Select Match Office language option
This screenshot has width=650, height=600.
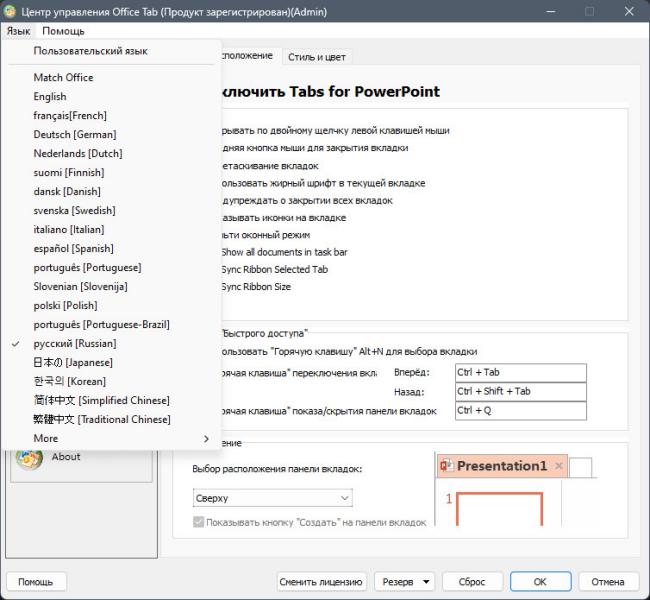(111, 78)
